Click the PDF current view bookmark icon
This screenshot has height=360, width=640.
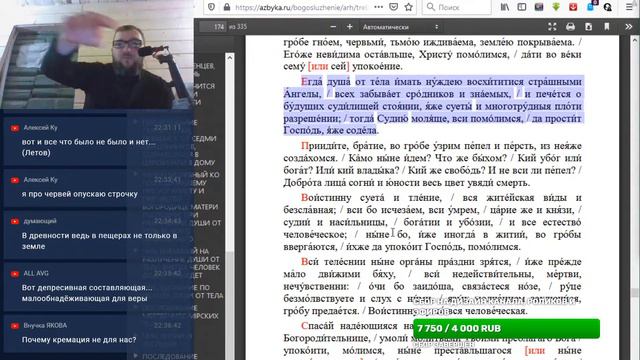tap(607, 27)
